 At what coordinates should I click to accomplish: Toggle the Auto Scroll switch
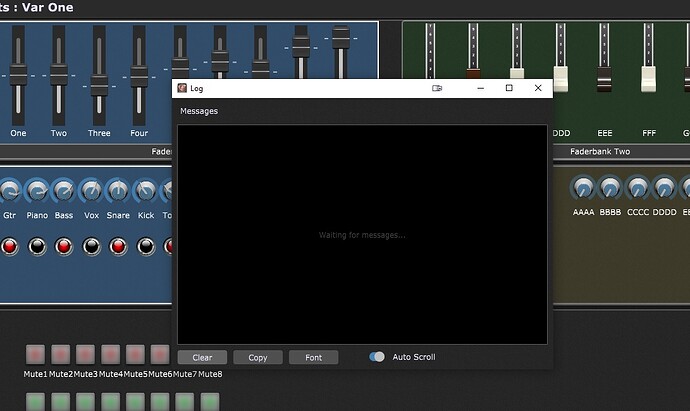[377, 356]
